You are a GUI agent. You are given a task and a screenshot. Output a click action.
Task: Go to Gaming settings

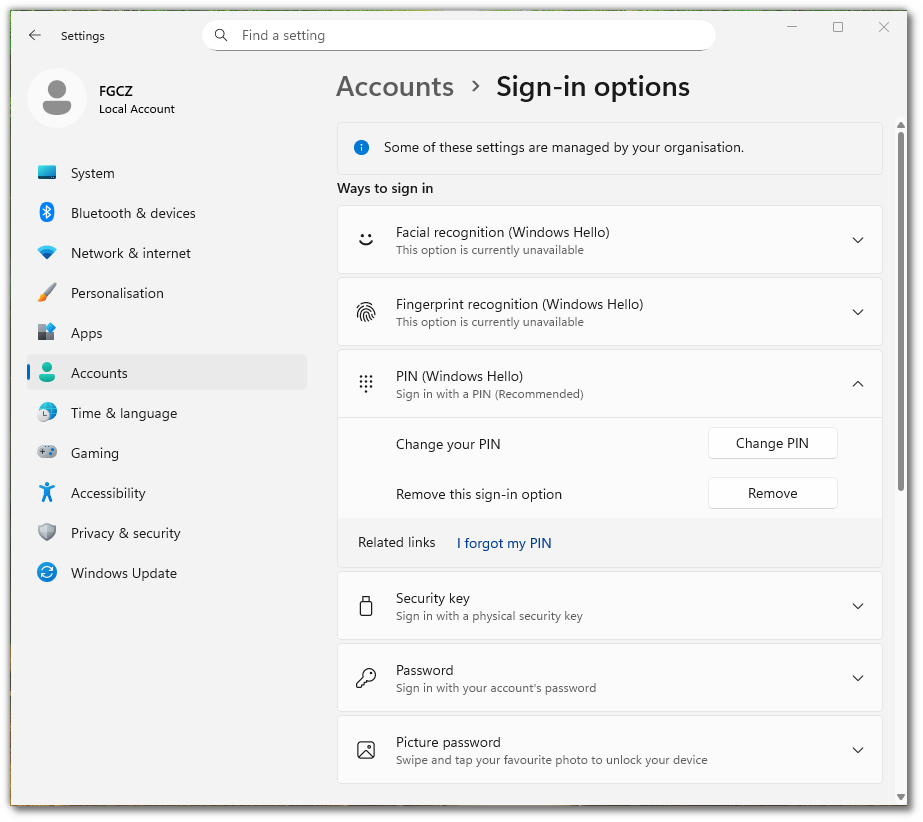(167, 453)
